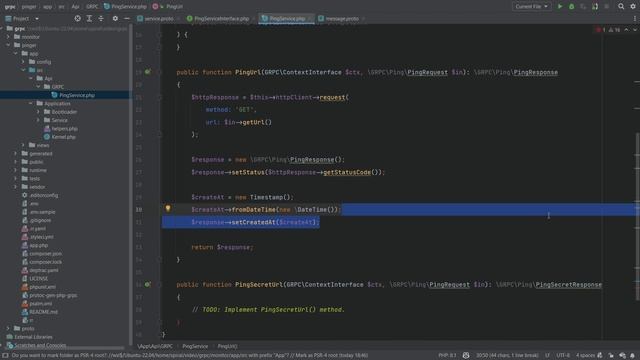Click the notifications bell icon in the status bar
Screen dimensions: 640x360
632,356
